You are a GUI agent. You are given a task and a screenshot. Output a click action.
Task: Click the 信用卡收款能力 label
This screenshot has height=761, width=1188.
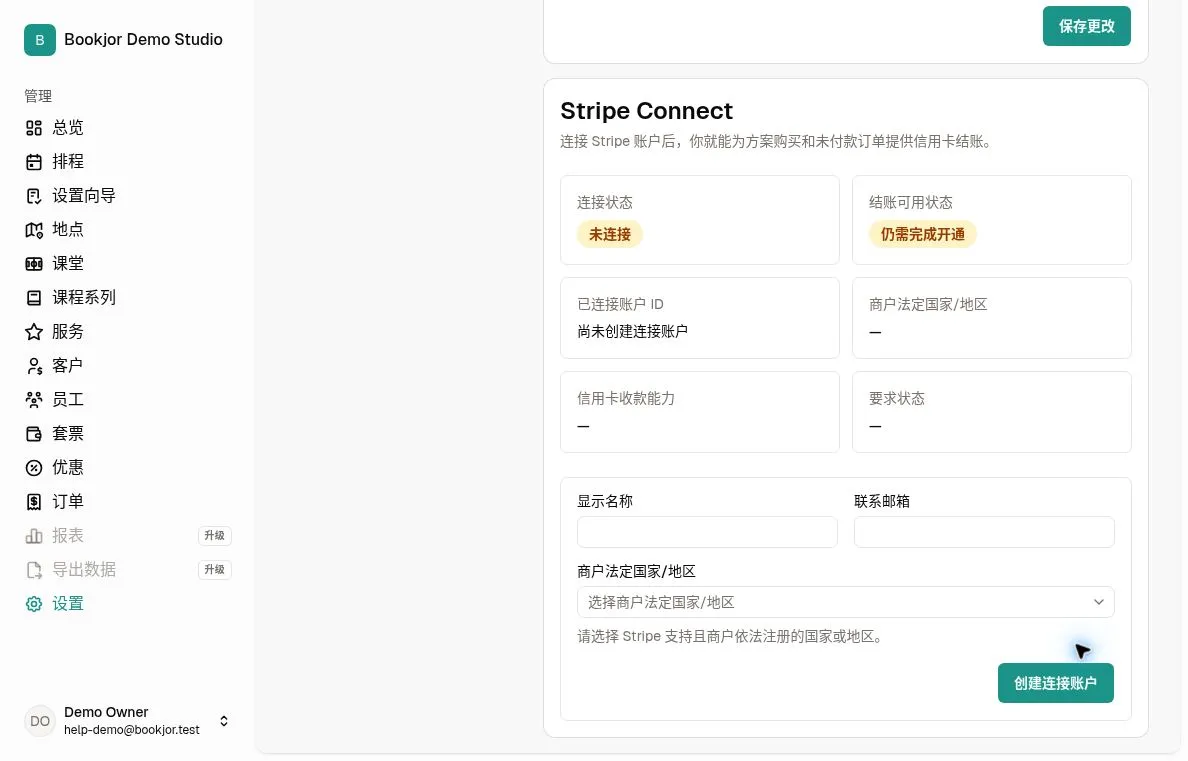click(626, 399)
